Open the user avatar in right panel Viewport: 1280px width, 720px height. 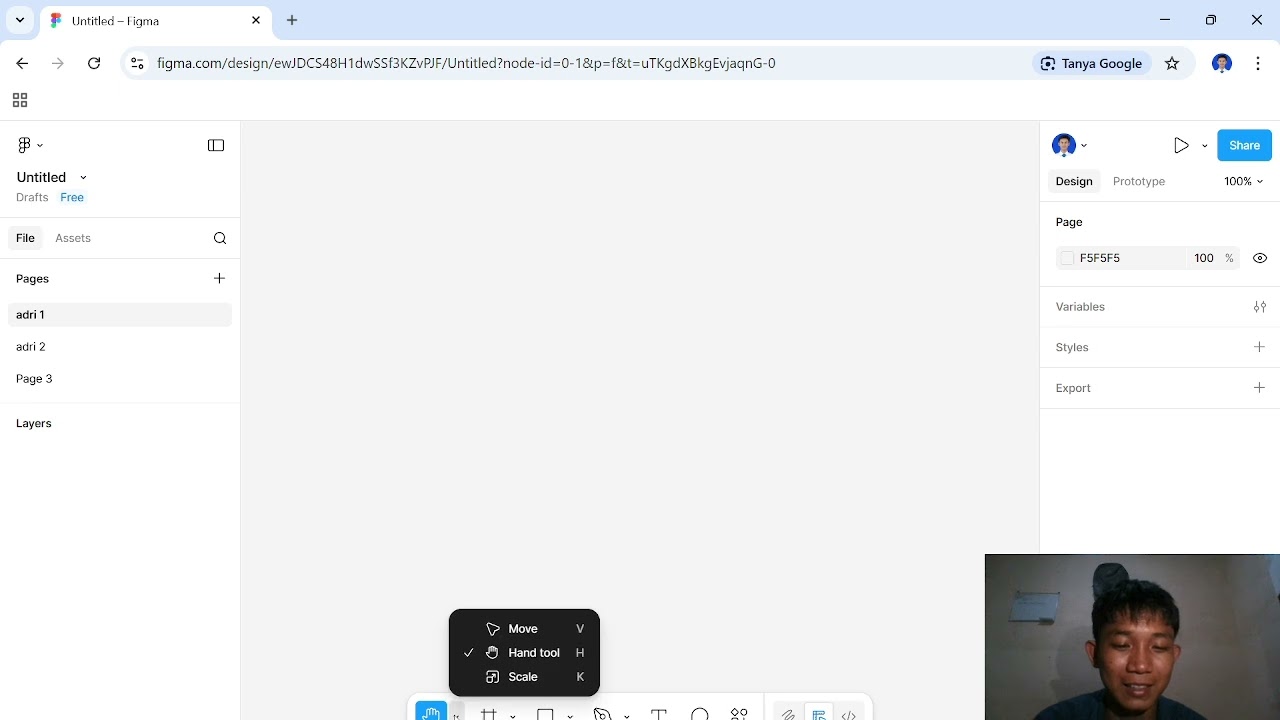click(1064, 145)
